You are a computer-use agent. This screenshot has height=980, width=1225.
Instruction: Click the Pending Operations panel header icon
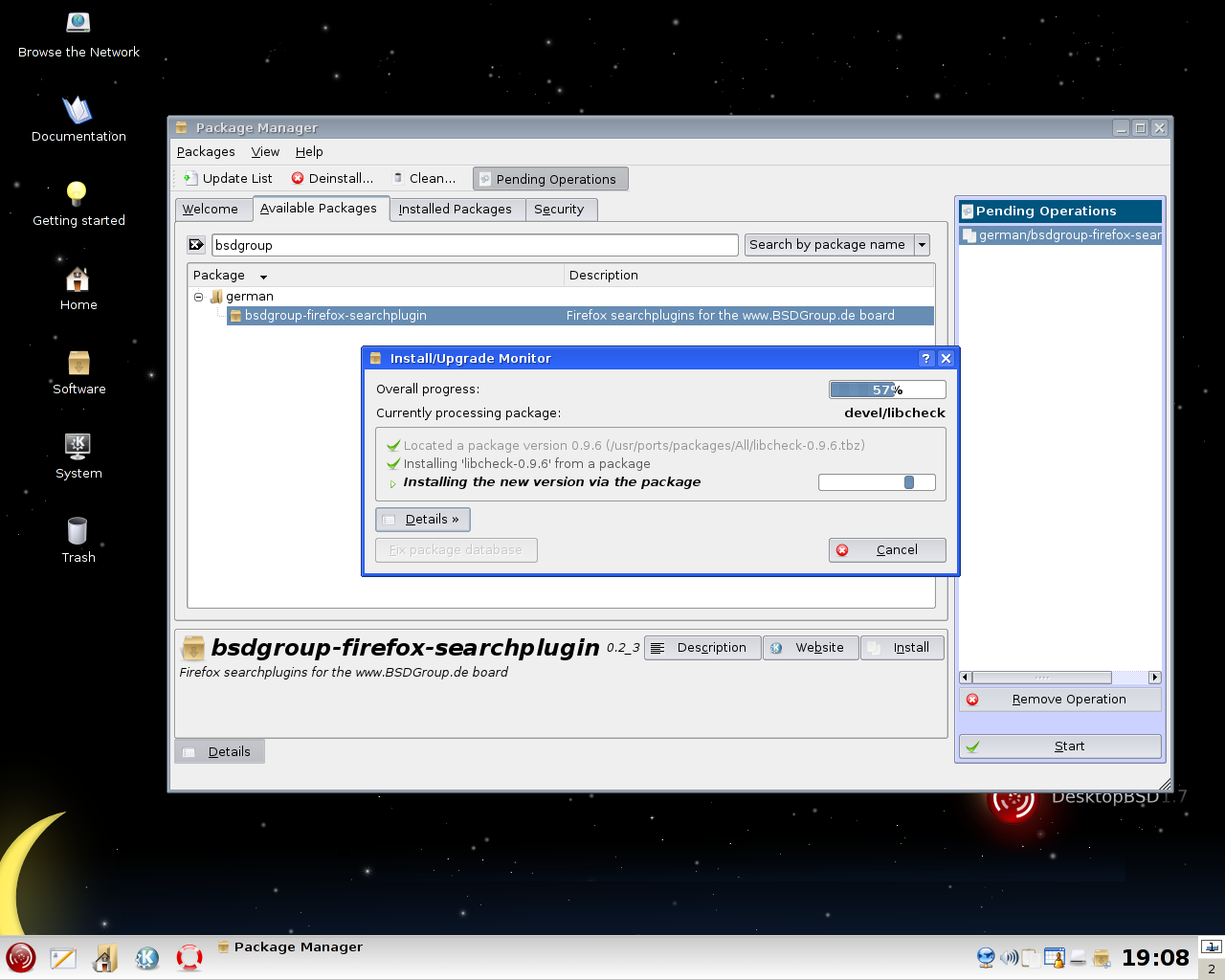[968, 212]
